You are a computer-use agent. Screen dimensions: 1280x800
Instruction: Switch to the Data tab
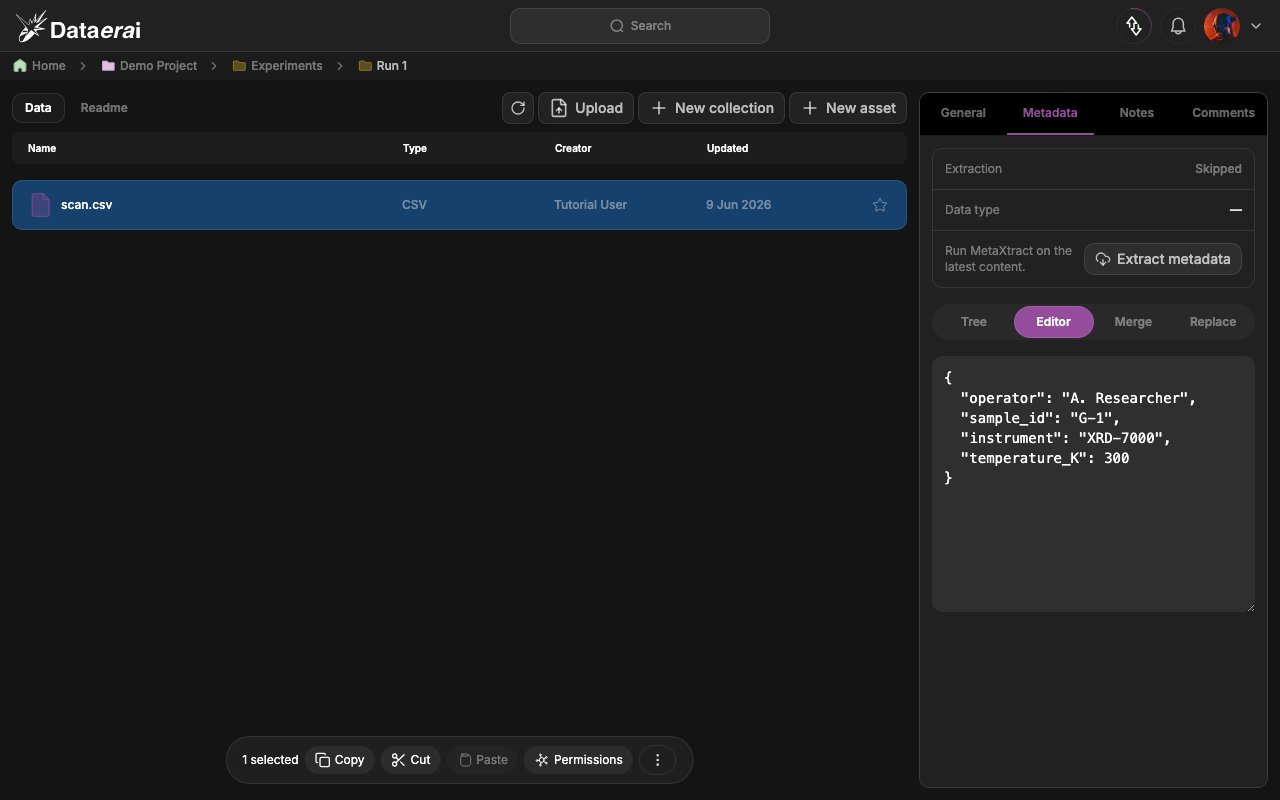(38, 108)
